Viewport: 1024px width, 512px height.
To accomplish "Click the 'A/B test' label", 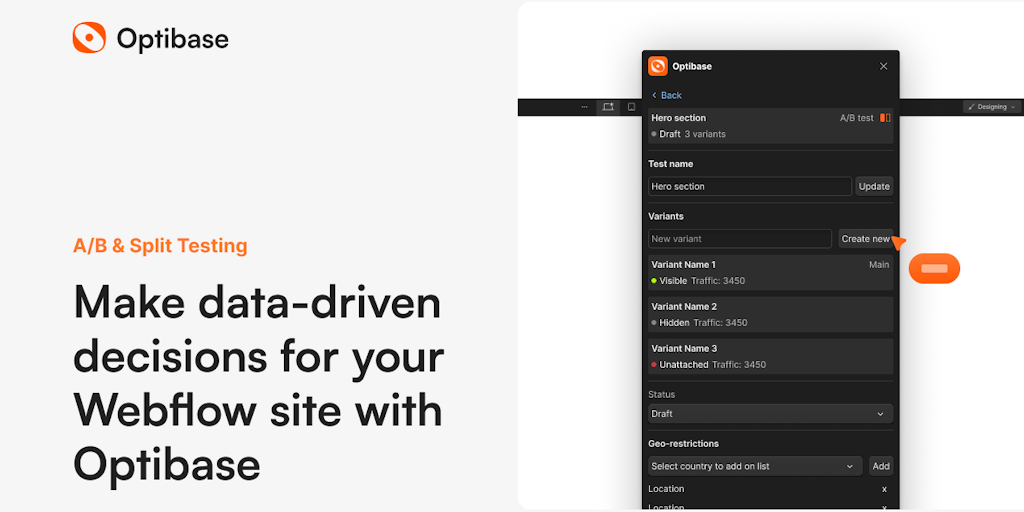I will 856,118.
